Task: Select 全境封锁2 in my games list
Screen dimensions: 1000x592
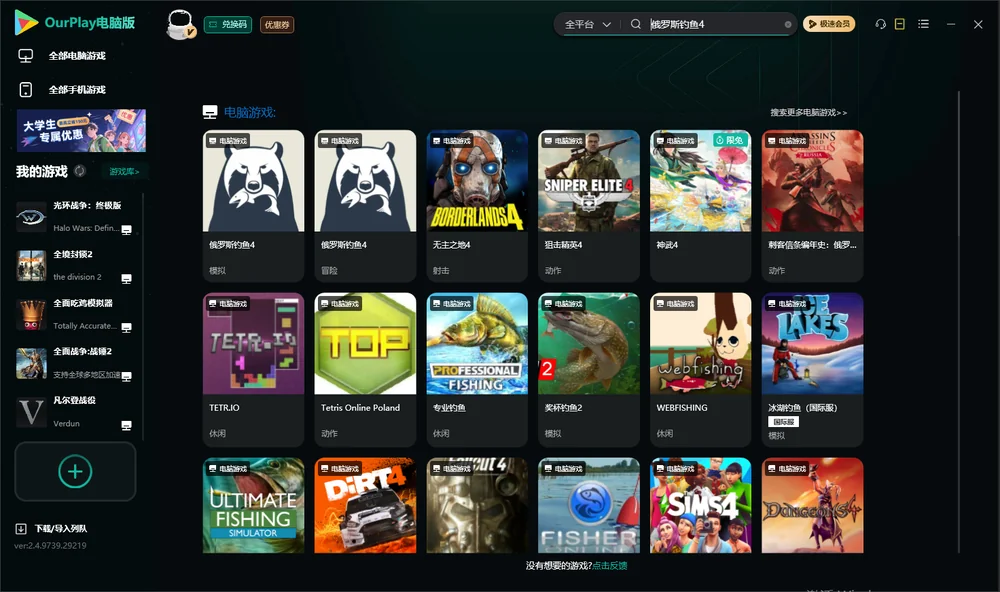Action: point(75,266)
